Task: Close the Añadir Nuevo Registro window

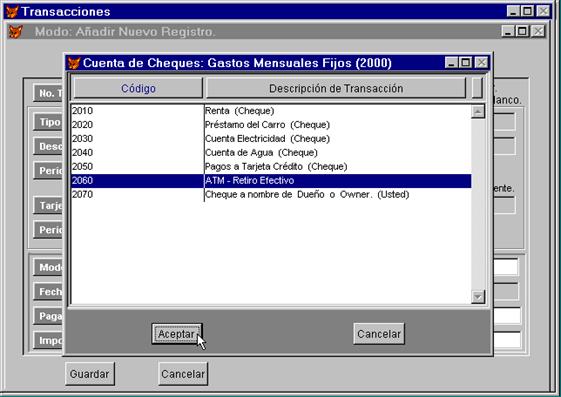Action: (538, 31)
